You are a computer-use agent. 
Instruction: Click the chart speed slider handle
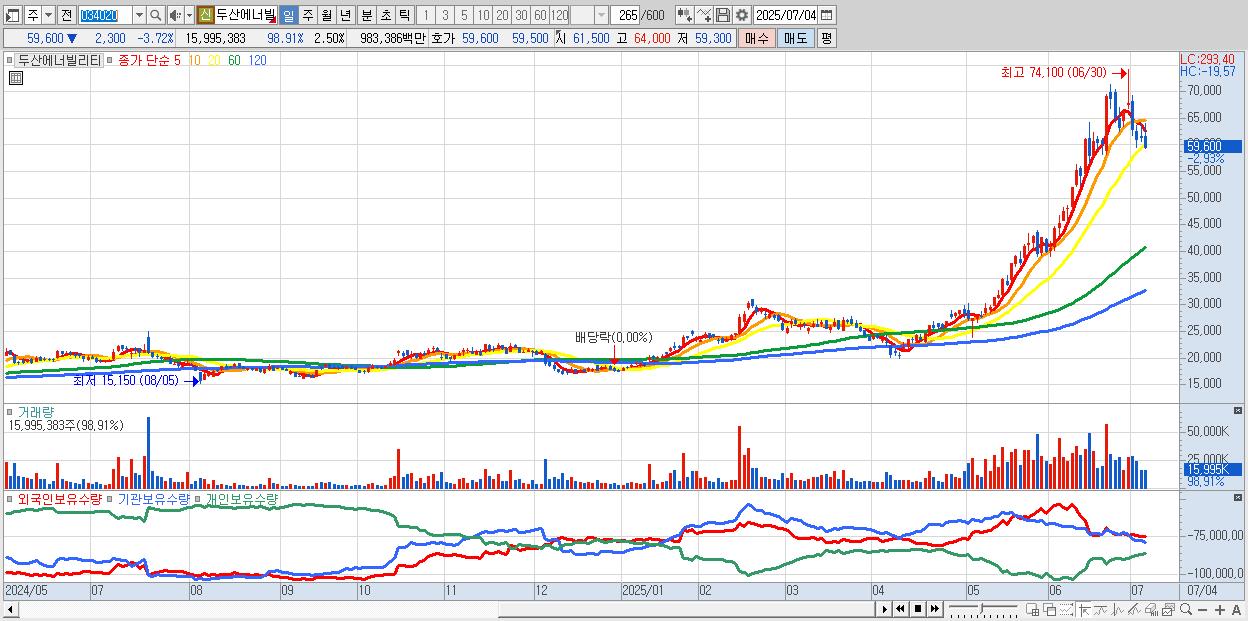point(982,608)
